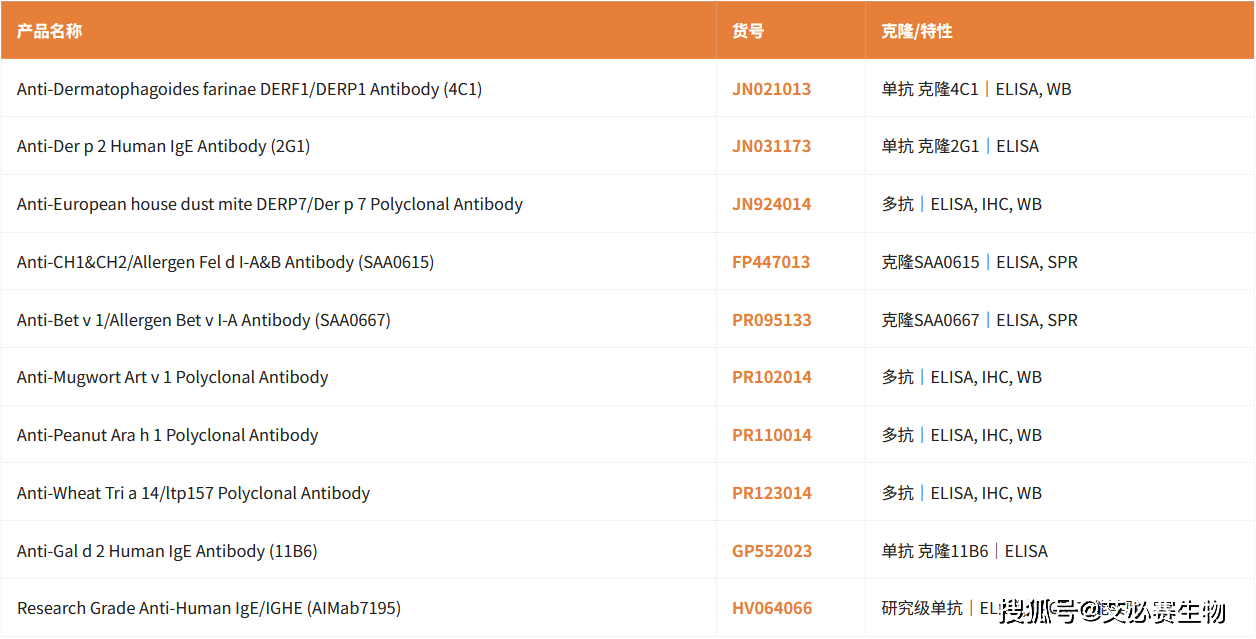Click Anti-Mugwort Art v 1 Polyclonal Antibody
Viewport: 1256px width, 639px height.
tap(172, 377)
